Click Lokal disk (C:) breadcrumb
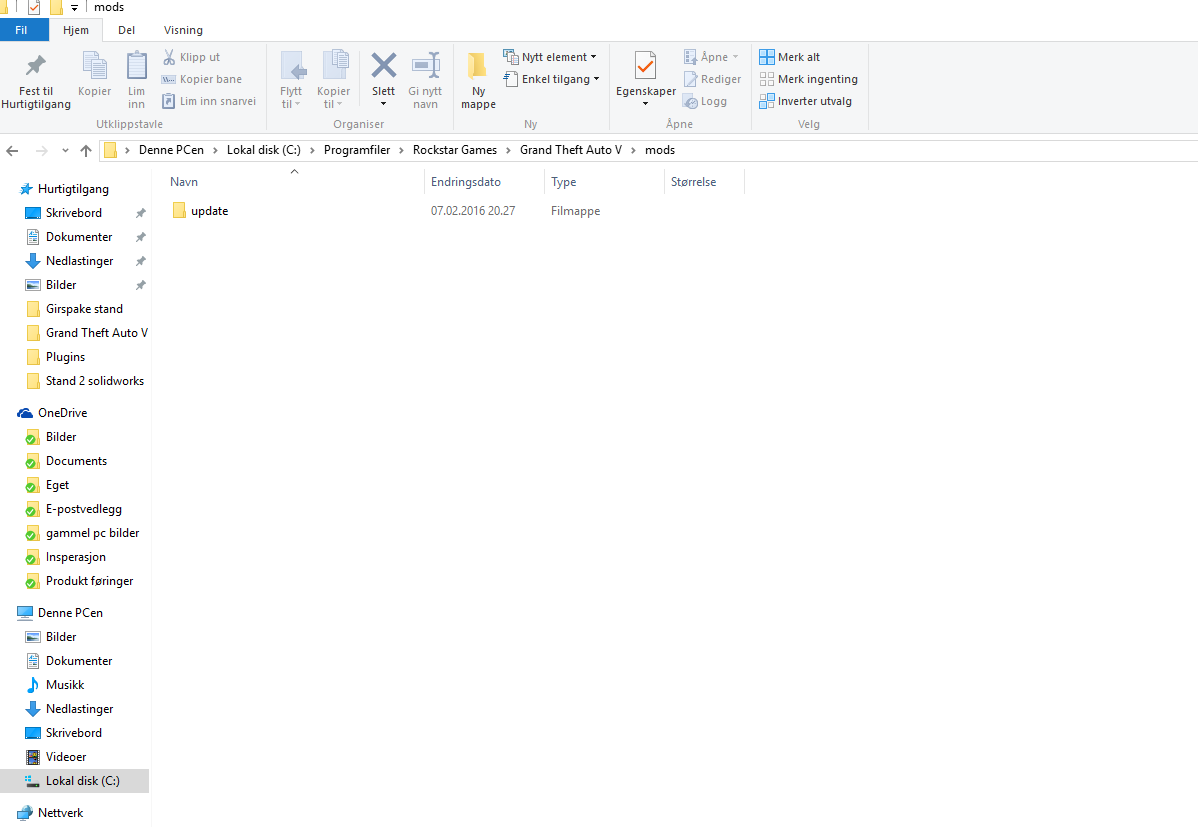The width and height of the screenshot is (1198, 827). click(264, 150)
